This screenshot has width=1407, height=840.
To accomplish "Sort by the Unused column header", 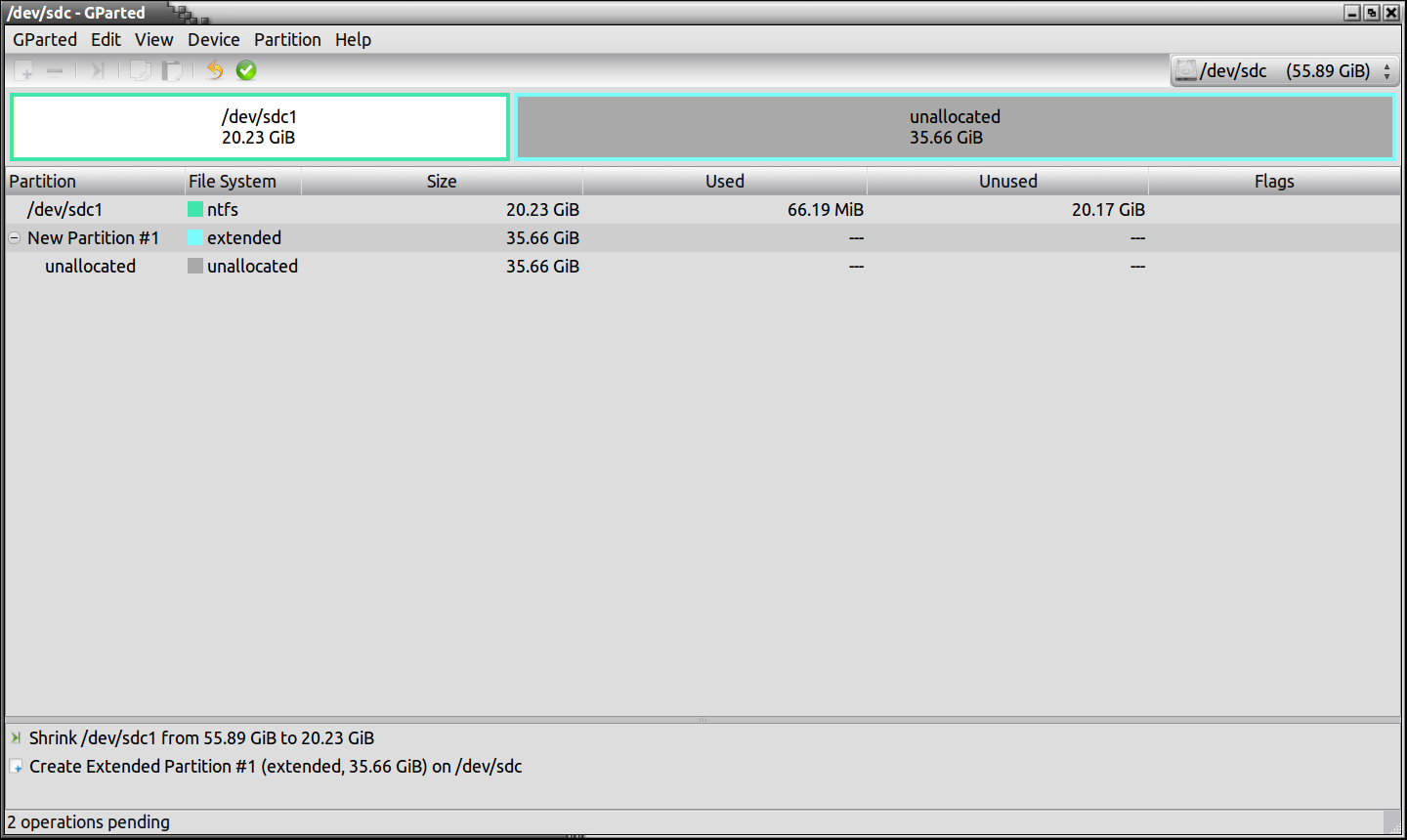I will 1007,182.
